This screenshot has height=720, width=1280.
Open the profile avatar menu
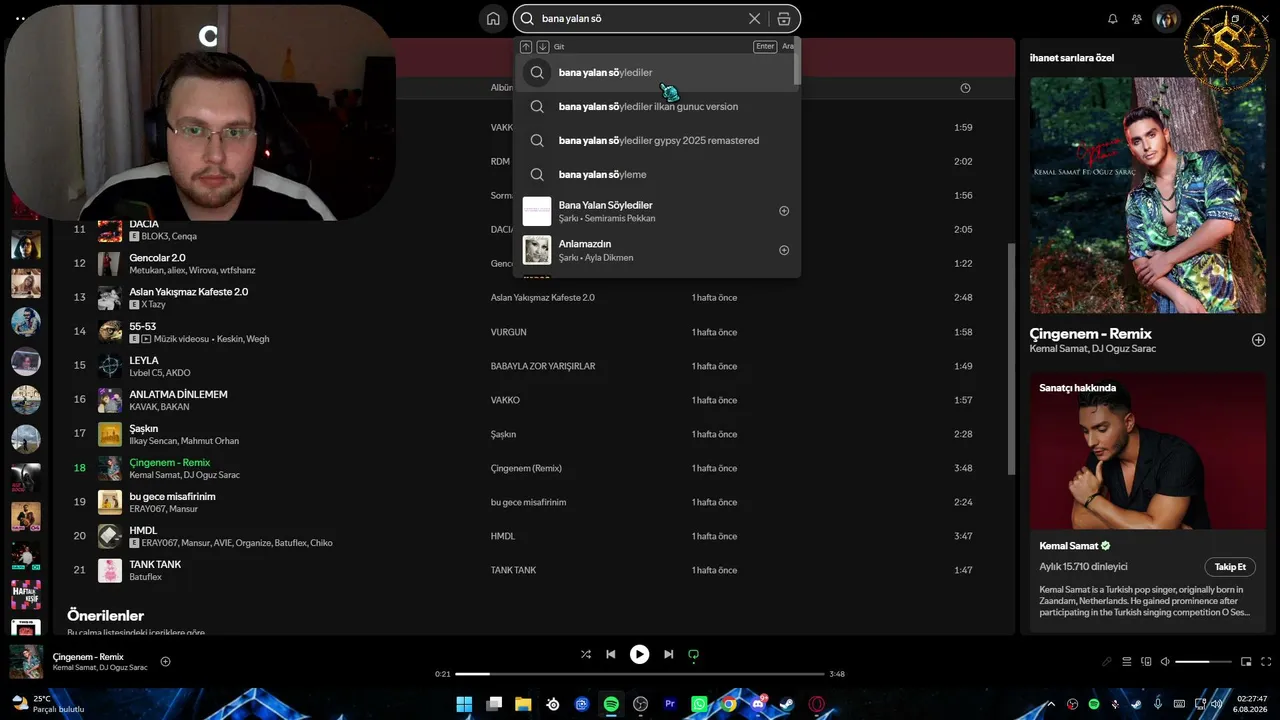pos(1166,19)
